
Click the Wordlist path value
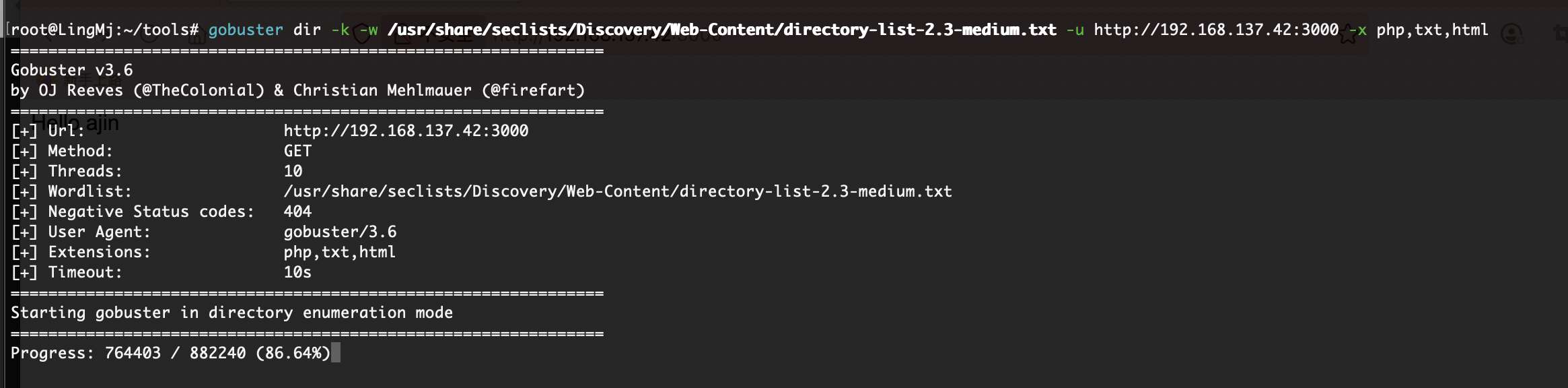coord(618,191)
